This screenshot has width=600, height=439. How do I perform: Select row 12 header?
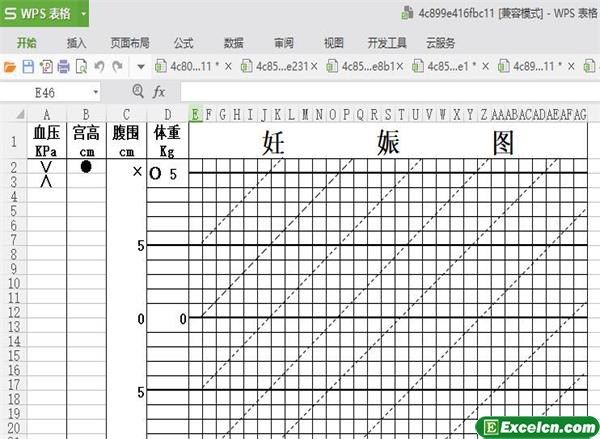pyautogui.click(x=14, y=312)
